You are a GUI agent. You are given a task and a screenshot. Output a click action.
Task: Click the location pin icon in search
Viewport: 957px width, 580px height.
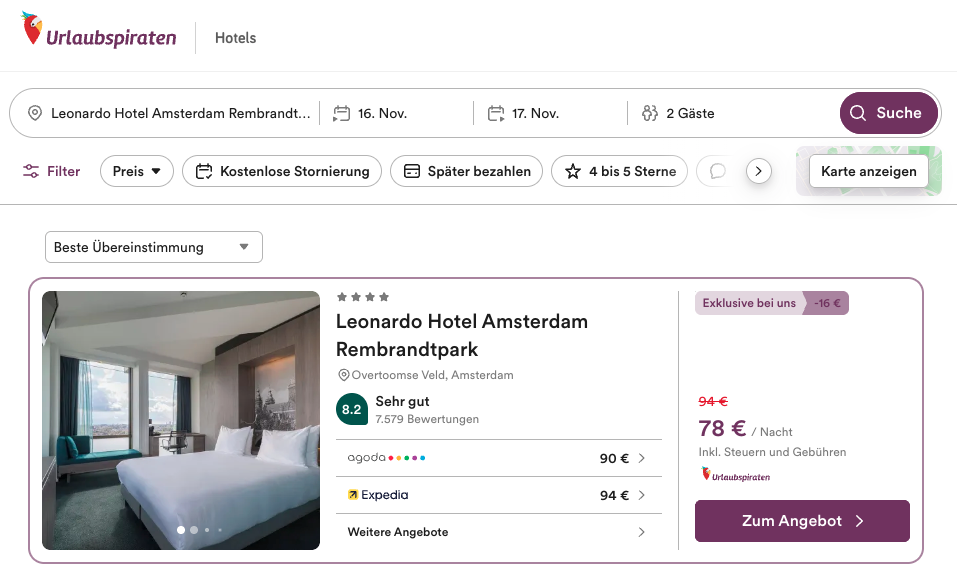point(35,114)
